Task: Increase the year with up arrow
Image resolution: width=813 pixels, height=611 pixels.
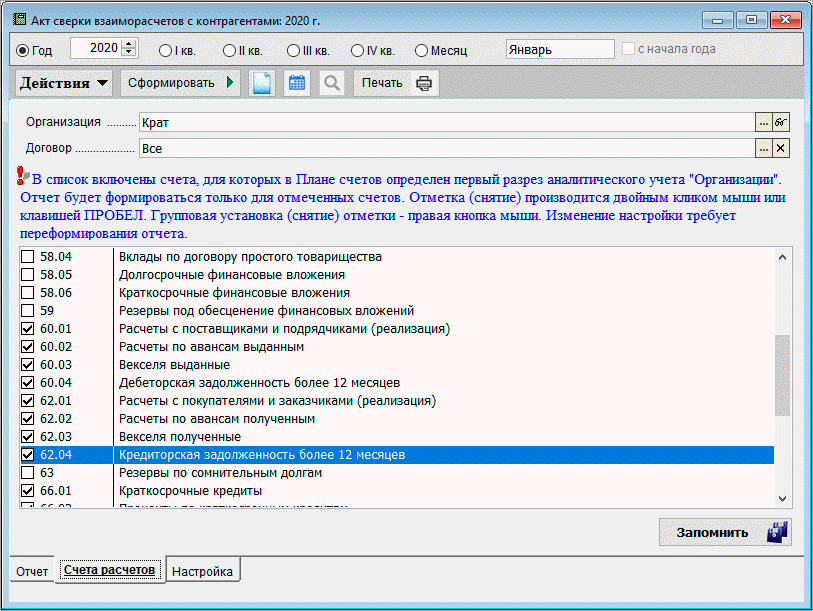Action: (130, 44)
